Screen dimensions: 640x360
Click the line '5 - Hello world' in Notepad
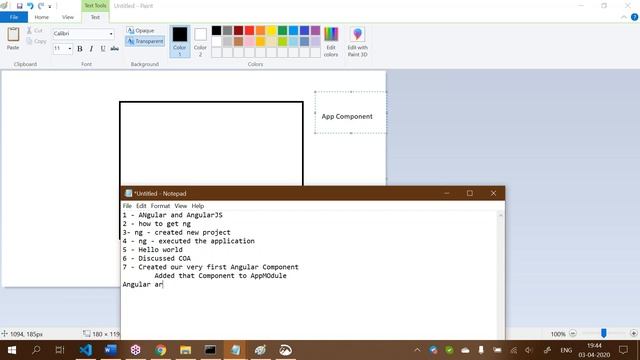click(152, 250)
